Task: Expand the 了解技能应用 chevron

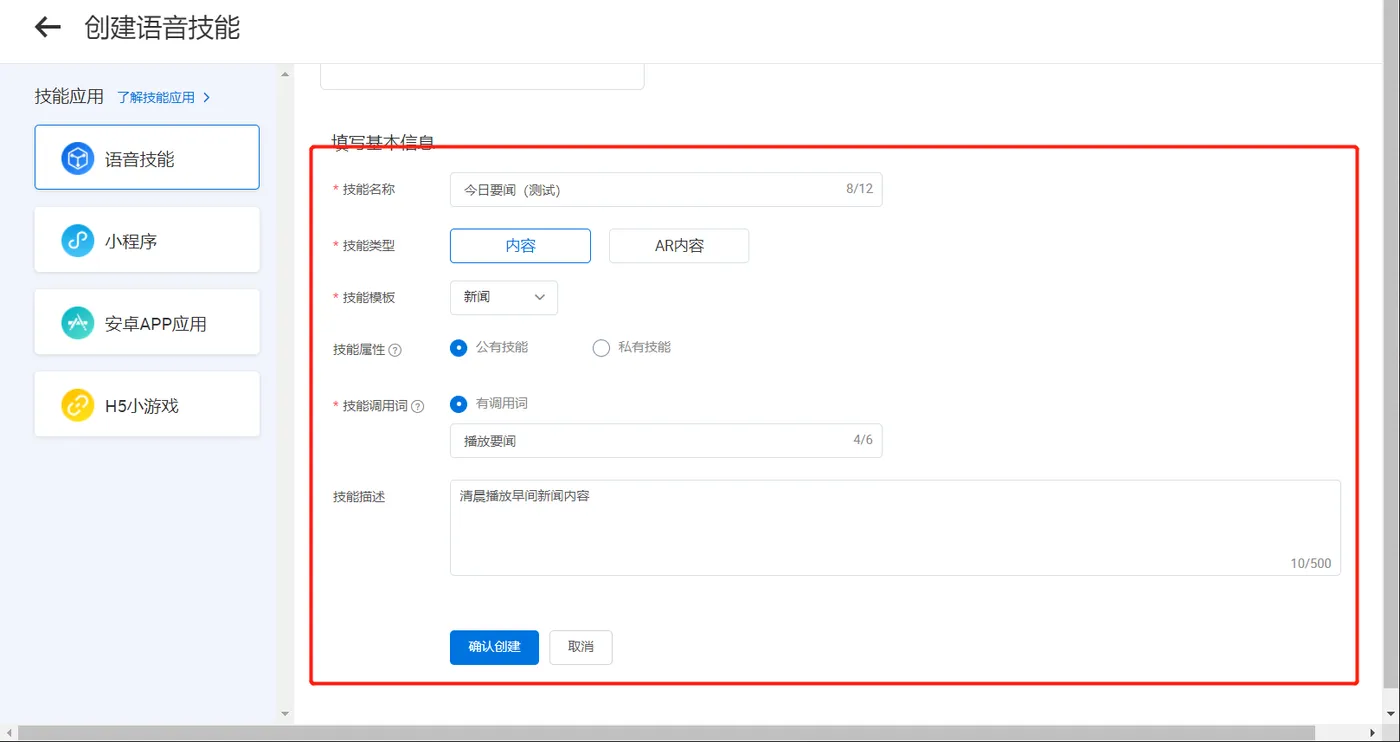Action: (x=206, y=97)
